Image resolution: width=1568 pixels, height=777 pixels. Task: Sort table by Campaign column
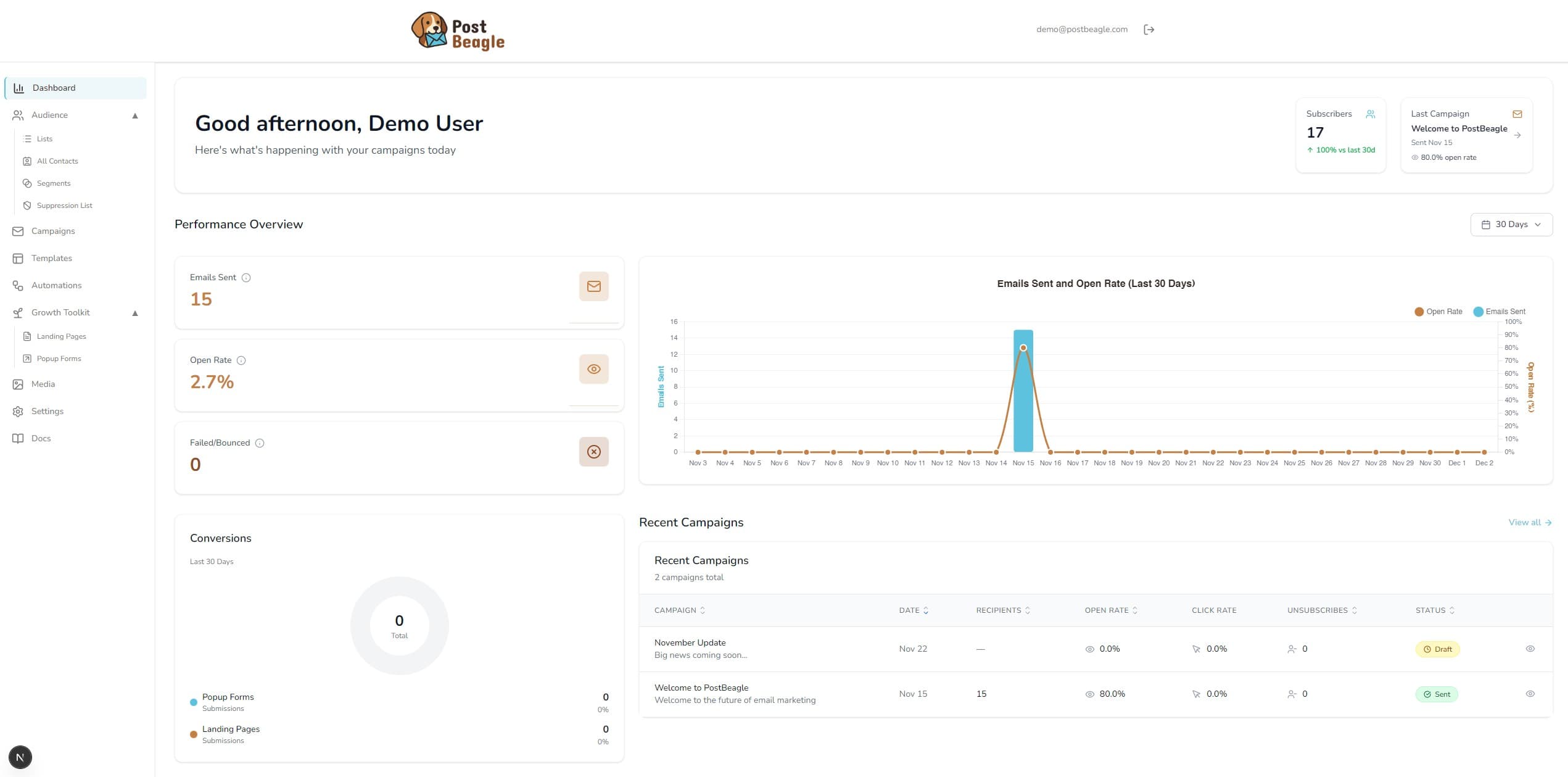coord(679,610)
